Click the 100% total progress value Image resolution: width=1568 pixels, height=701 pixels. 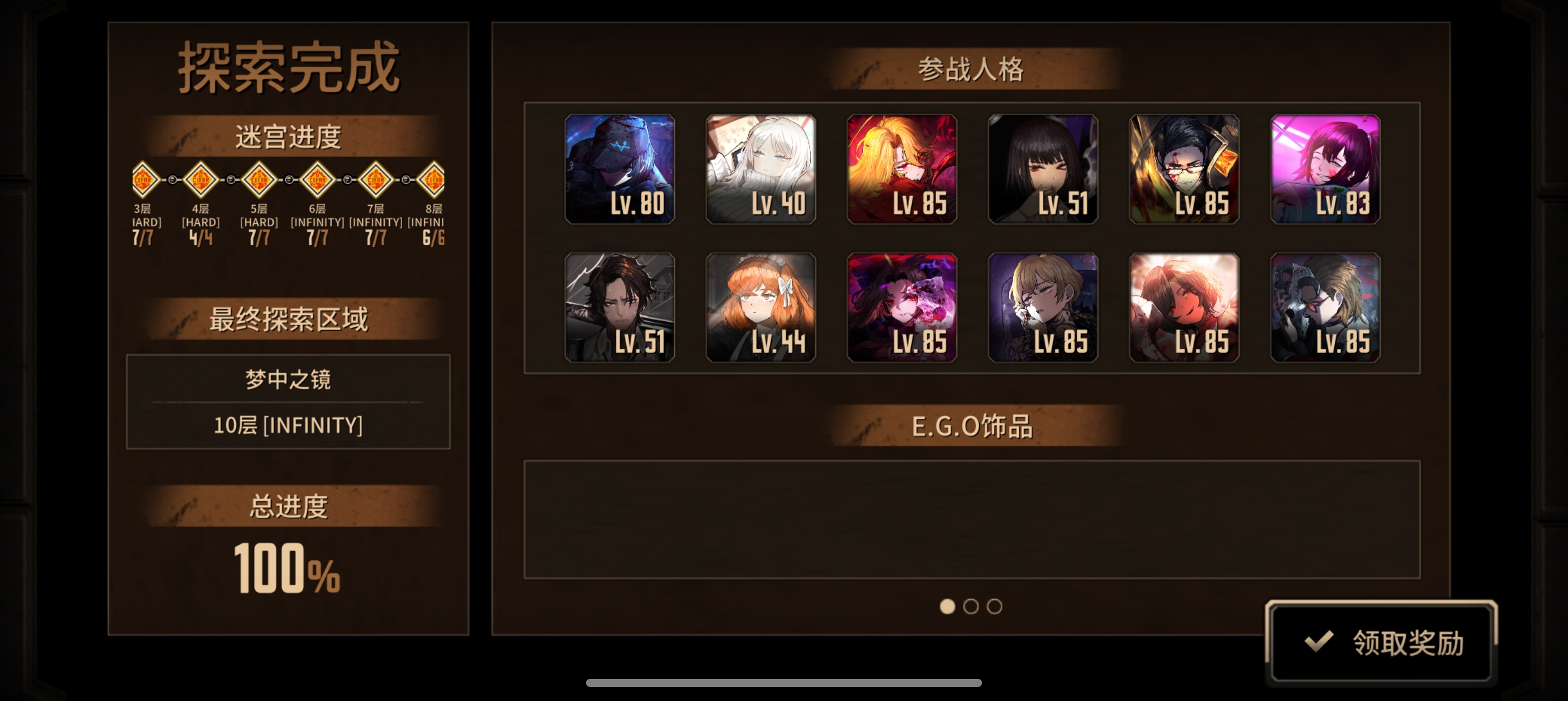[287, 568]
